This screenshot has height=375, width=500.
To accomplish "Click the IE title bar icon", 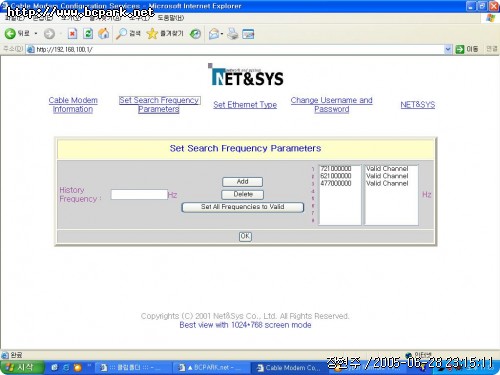I will click(x=5, y=6).
